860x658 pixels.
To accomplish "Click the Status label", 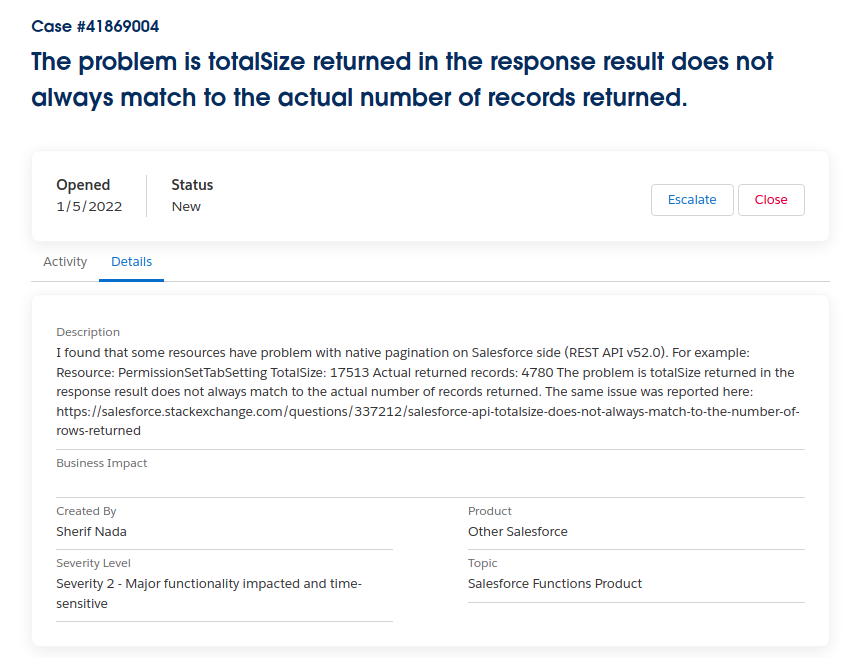I will (x=192, y=184).
